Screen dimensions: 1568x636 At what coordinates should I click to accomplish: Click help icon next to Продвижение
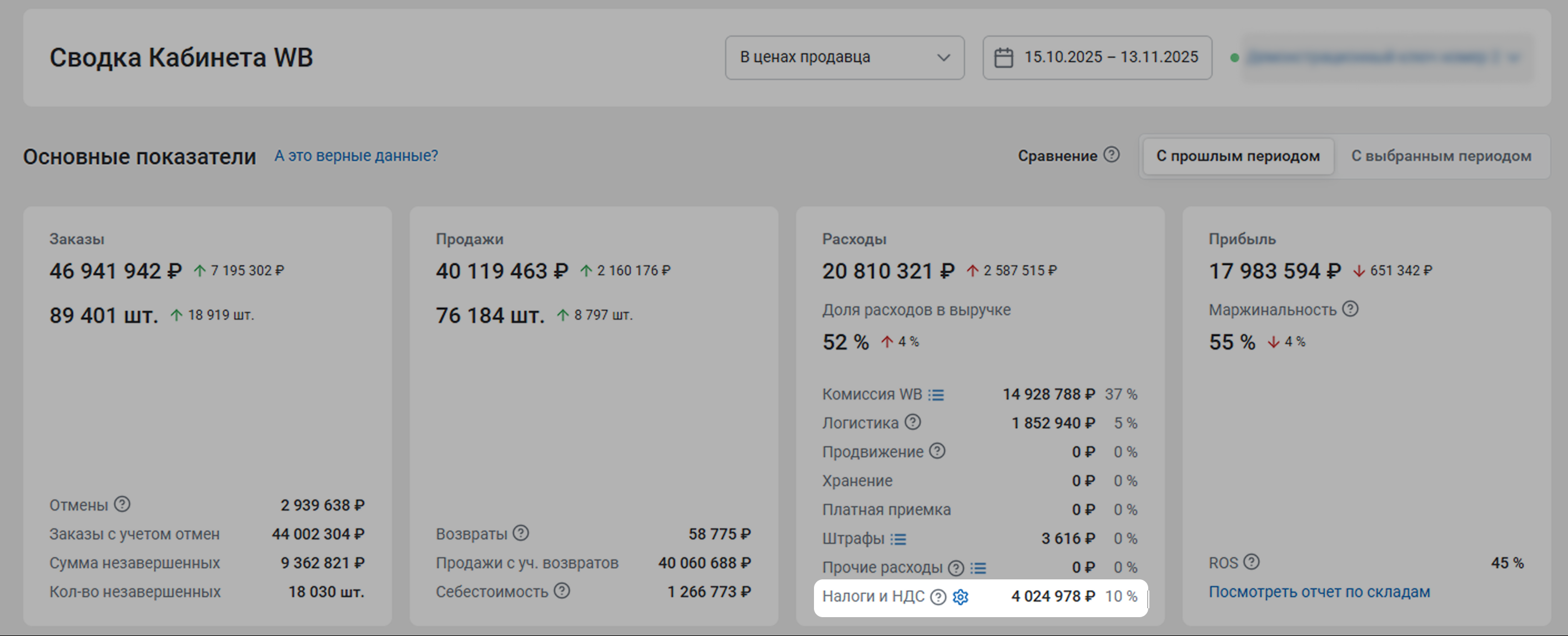point(937,451)
